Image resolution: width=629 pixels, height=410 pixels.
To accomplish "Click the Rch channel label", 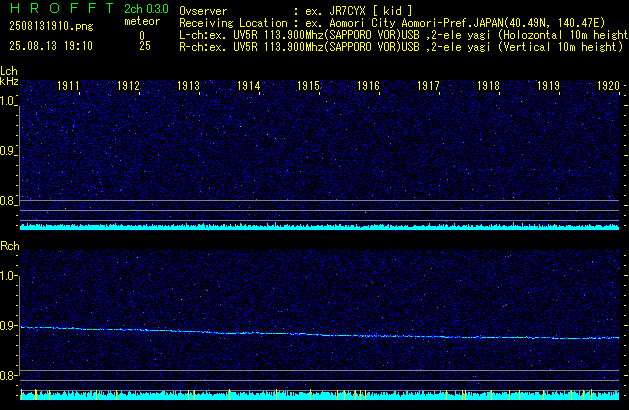I will click(10, 246).
